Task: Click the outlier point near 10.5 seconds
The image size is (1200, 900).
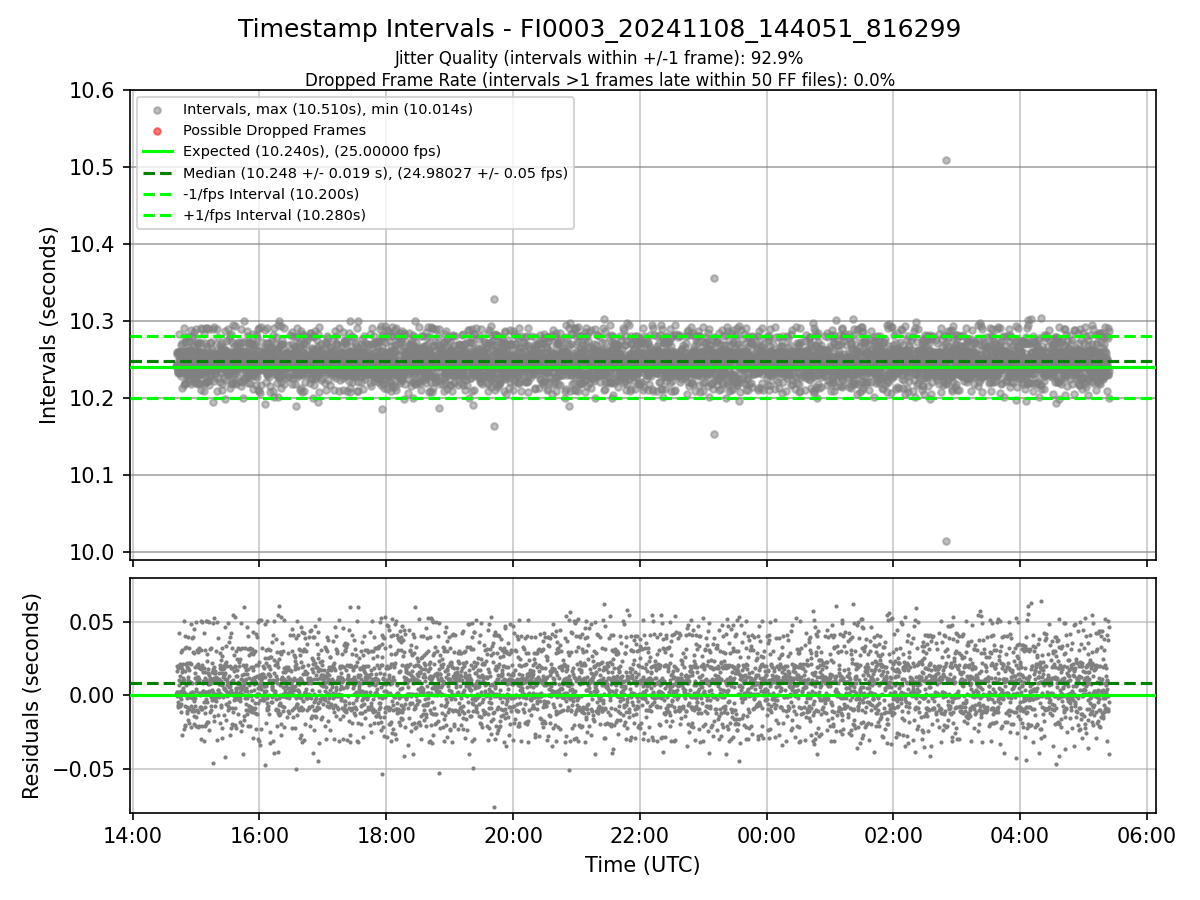Action: click(x=945, y=160)
